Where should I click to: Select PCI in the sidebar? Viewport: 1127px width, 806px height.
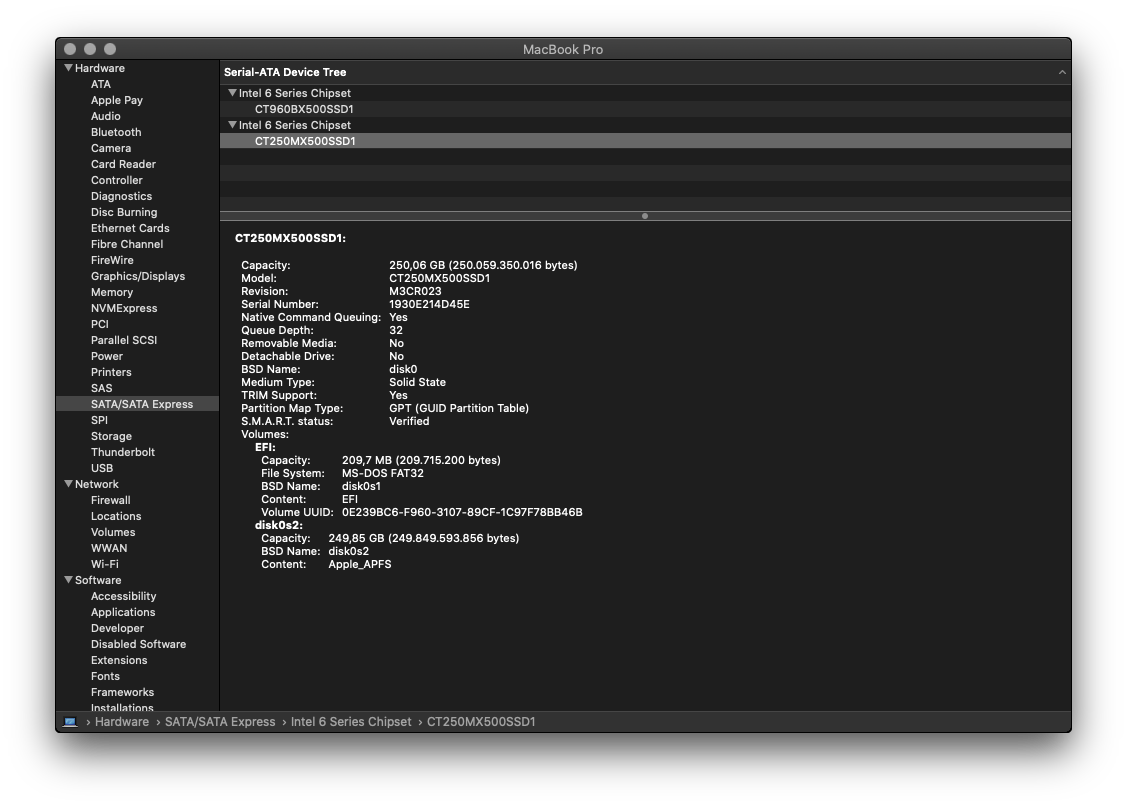tap(100, 324)
